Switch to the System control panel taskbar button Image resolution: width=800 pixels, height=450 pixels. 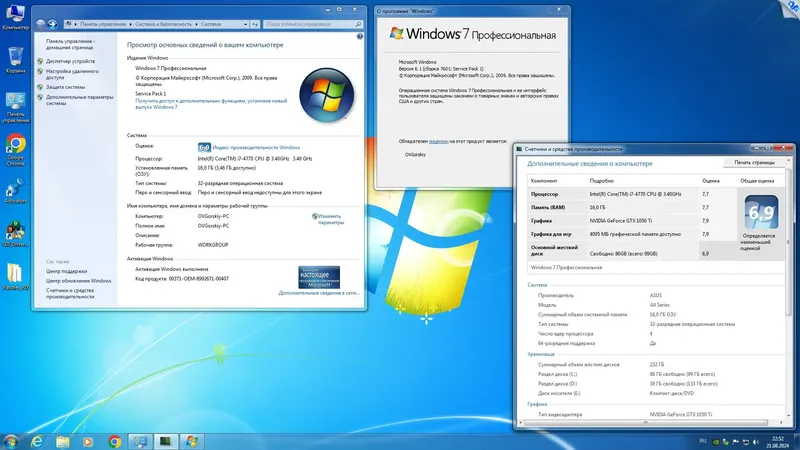(x=140, y=441)
